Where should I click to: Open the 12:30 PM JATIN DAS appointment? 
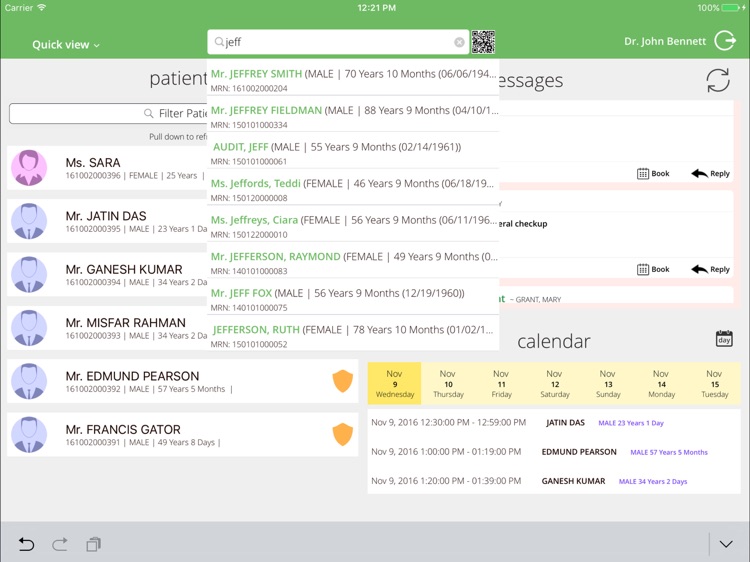tap(554, 423)
